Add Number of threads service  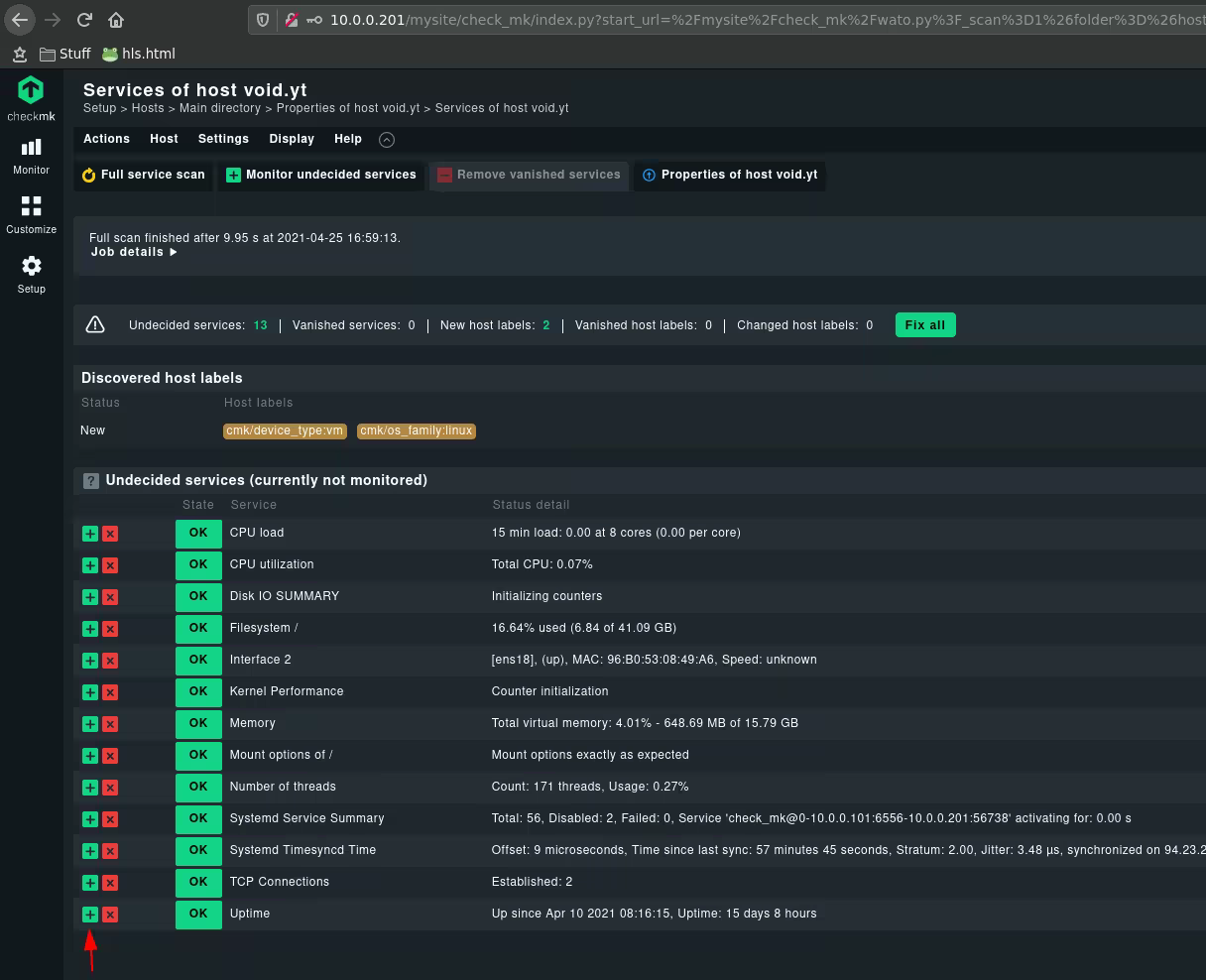pos(90,788)
